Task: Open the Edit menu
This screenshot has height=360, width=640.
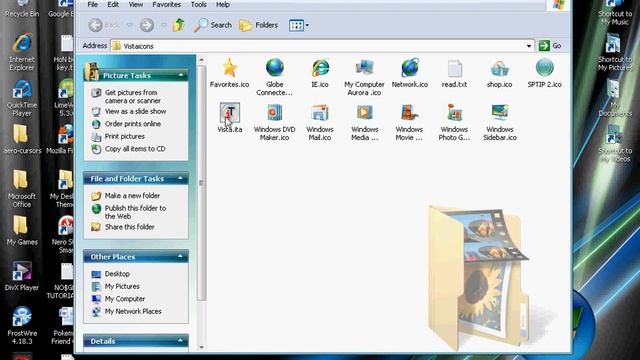Action: (113, 4)
